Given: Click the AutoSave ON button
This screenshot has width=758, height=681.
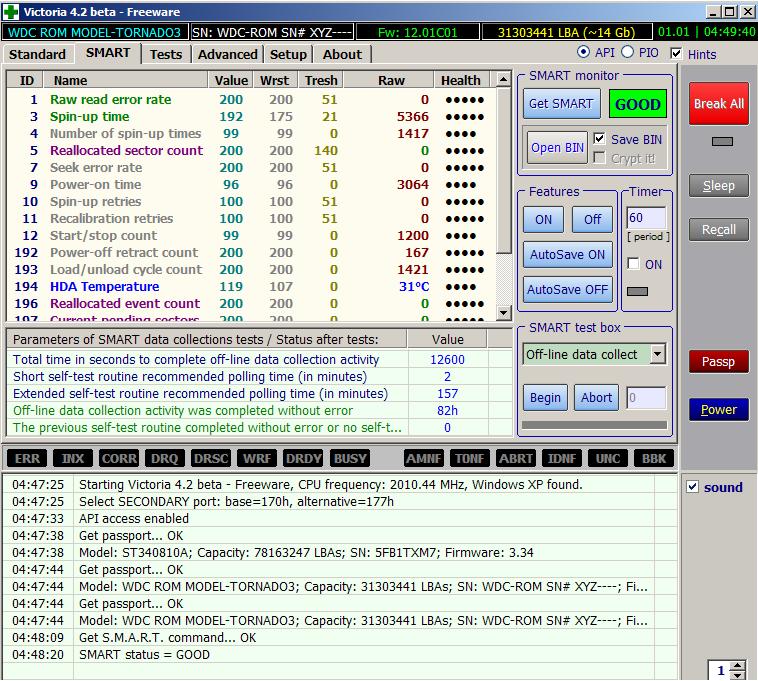Looking at the screenshot, I should (568, 254).
